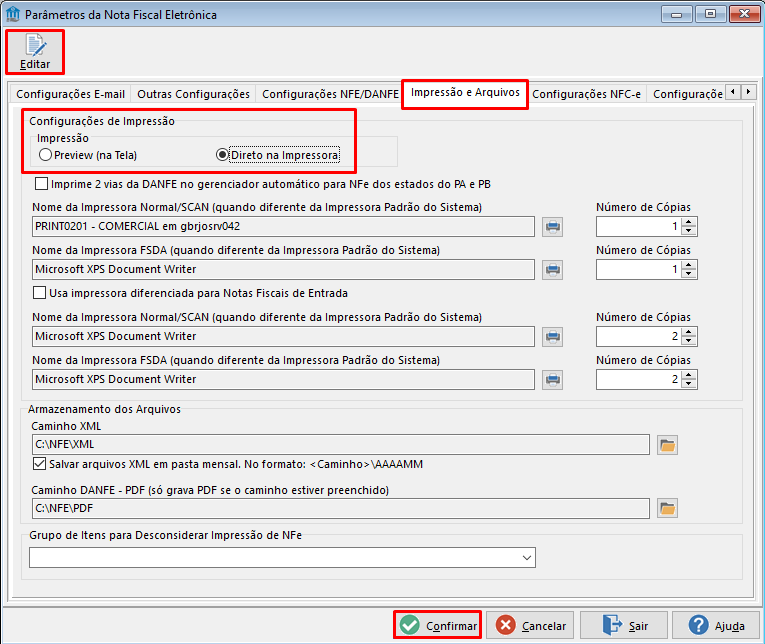Open Grupo de Itens para Desconsiderar dropdown
765x644 pixels.
point(526,558)
